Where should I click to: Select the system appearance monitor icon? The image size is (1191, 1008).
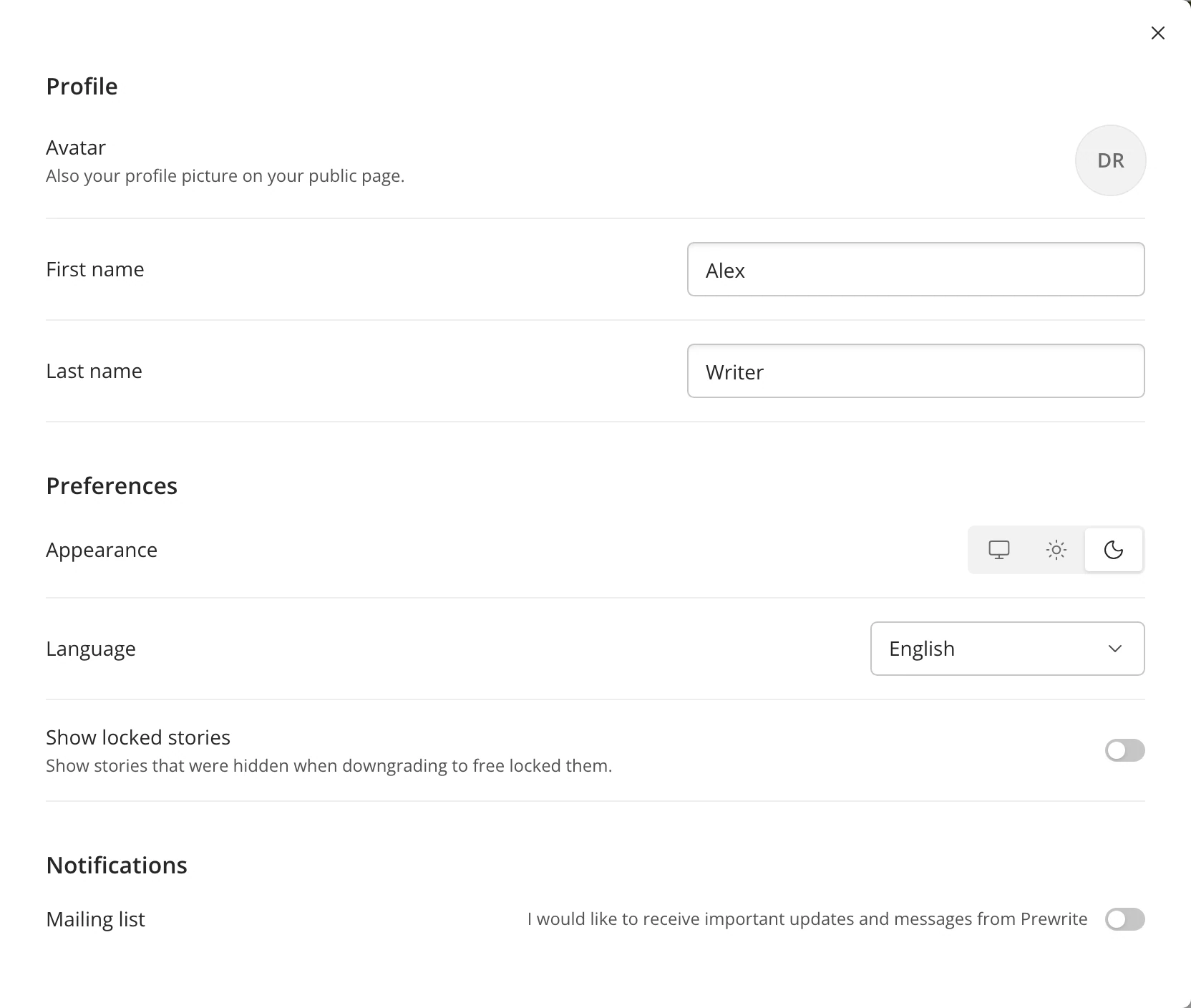pyautogui.click(x=999, y=550)
